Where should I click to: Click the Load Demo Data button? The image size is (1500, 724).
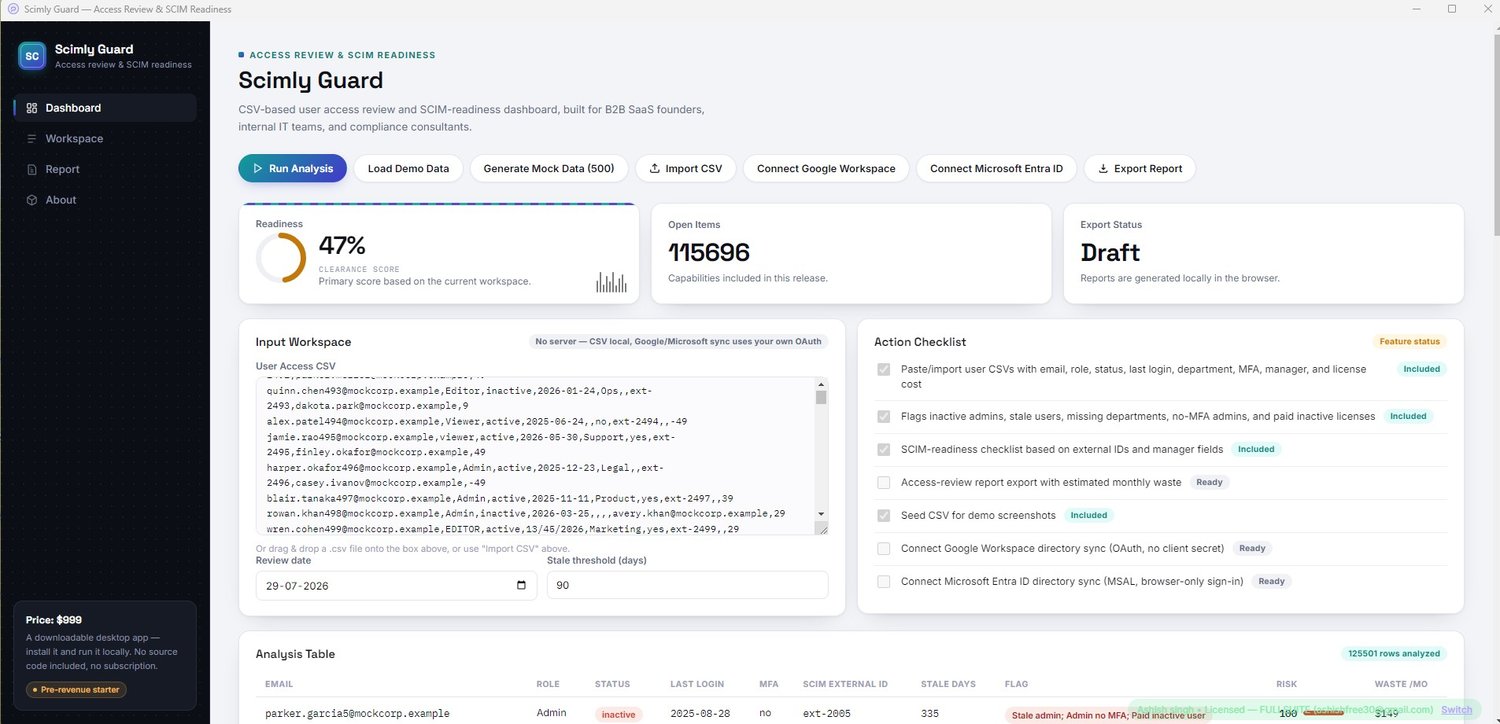[408, 169]
